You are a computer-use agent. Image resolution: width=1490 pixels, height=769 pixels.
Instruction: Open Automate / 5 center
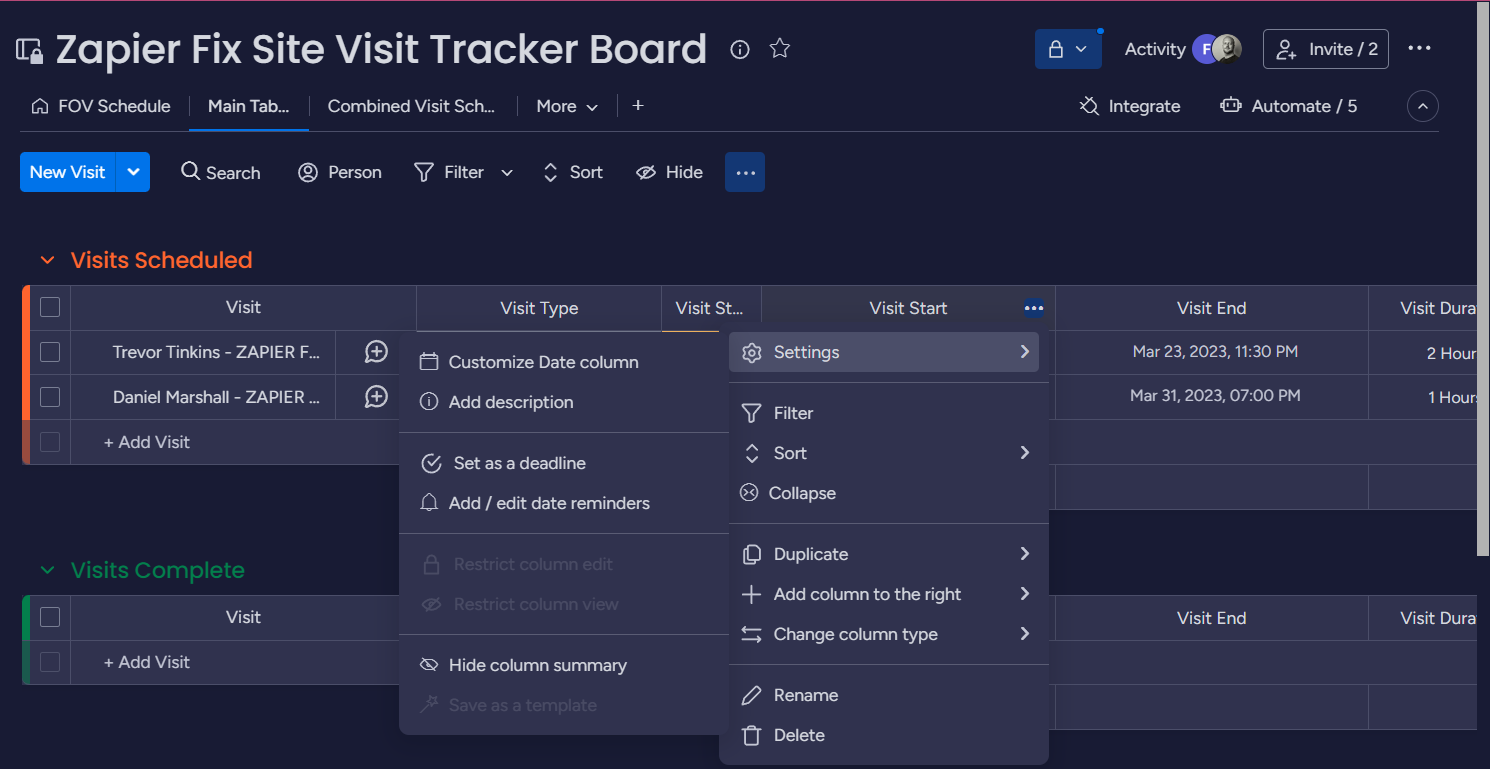click(x=1289, y=106)
